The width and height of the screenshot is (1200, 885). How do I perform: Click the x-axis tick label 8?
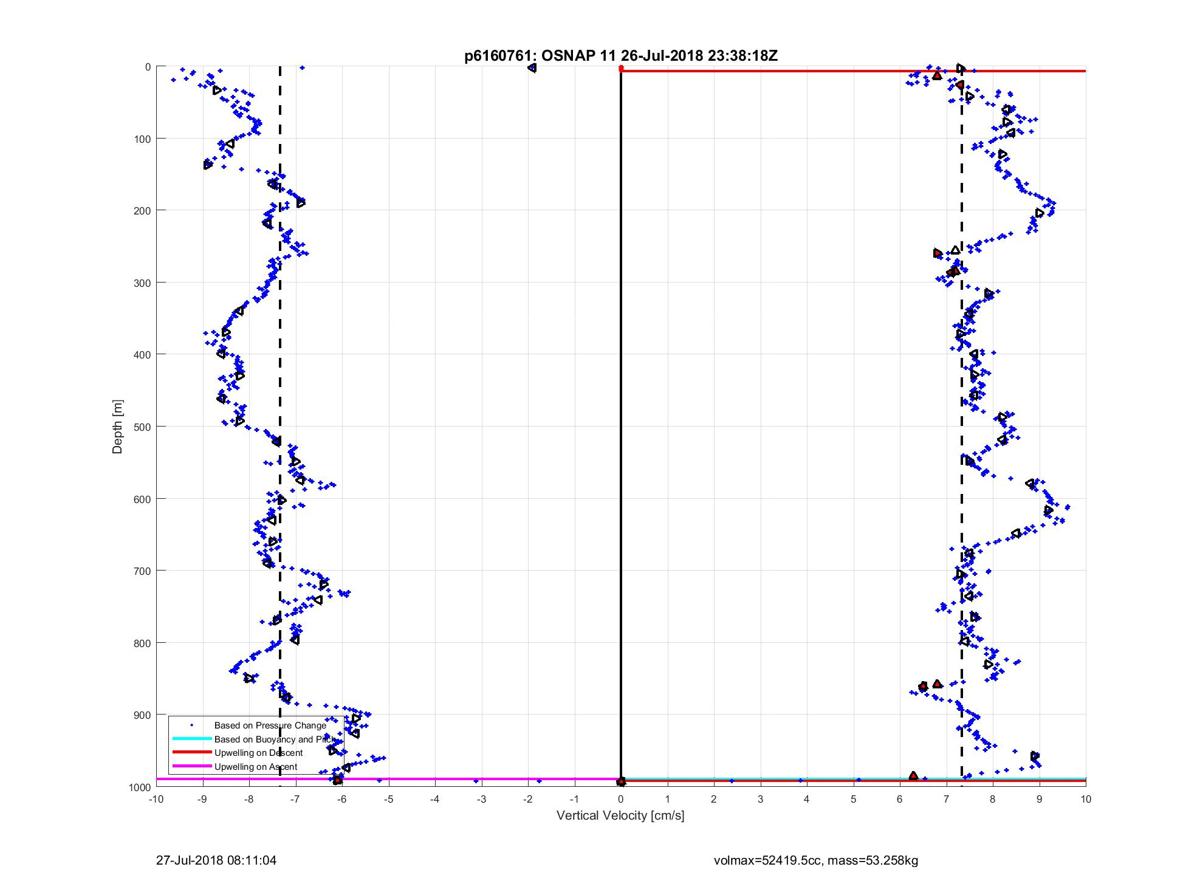point(993,799)
